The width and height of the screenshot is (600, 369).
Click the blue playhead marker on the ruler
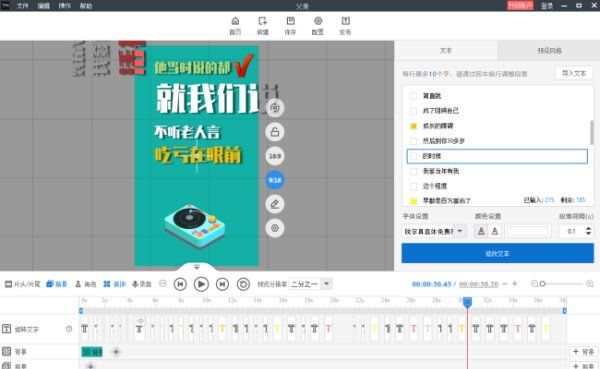point(467,302)
